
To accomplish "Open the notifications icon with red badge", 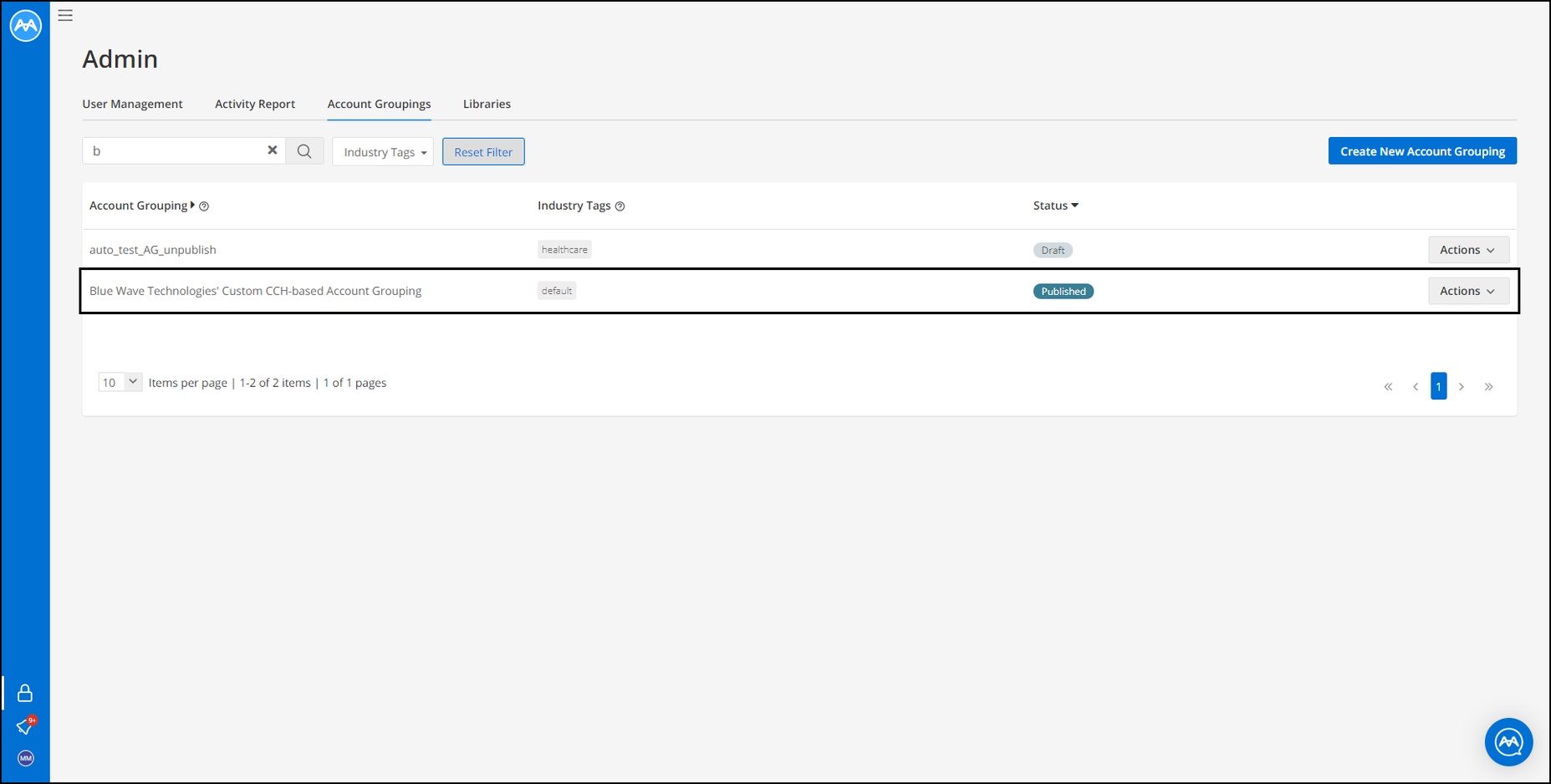I will point(26,725).
